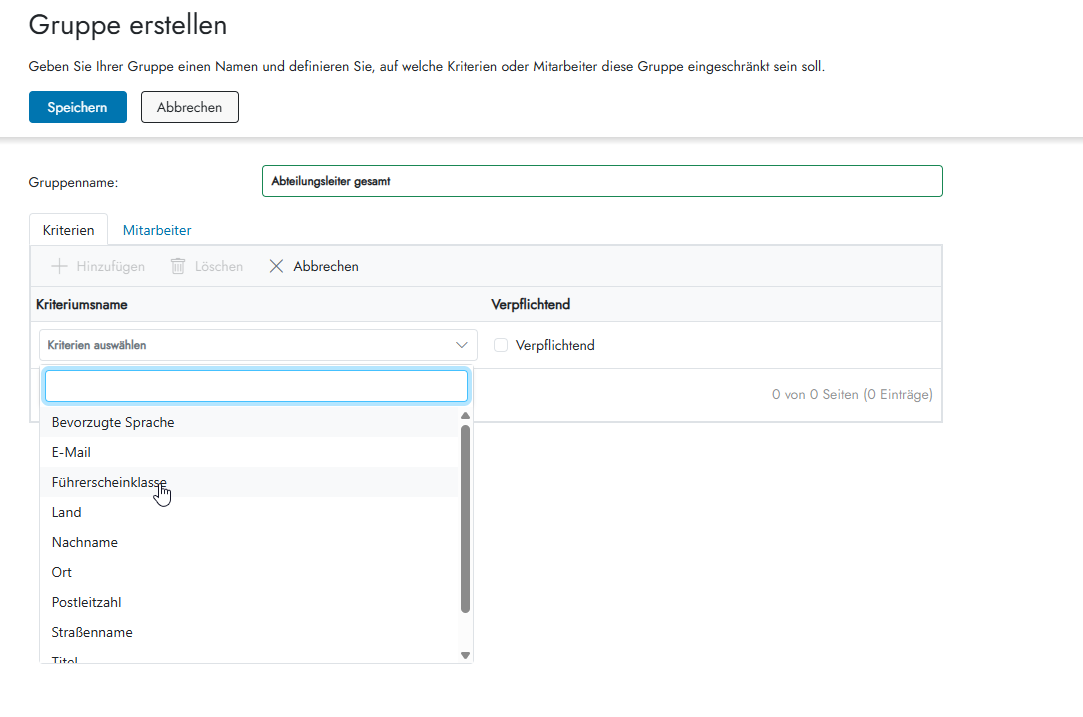The image size is (1083, 717).
Task: Click the dropdown list scrollbar thumb
Action: pos(465,518)
